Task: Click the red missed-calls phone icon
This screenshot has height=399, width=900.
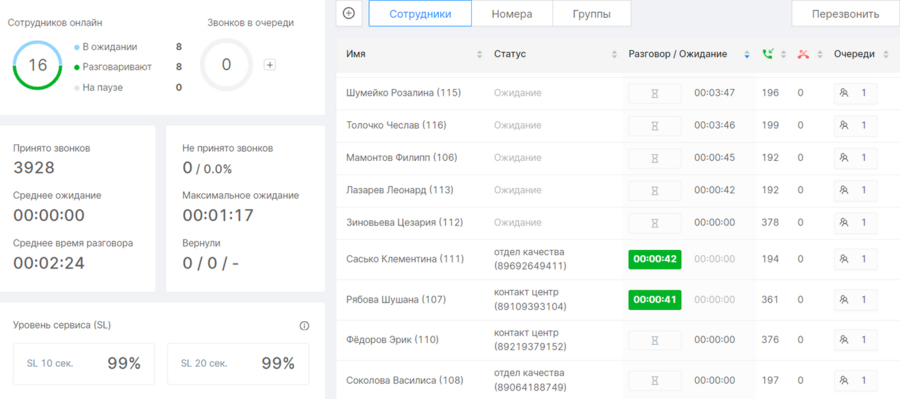Action: coord(803,55)
